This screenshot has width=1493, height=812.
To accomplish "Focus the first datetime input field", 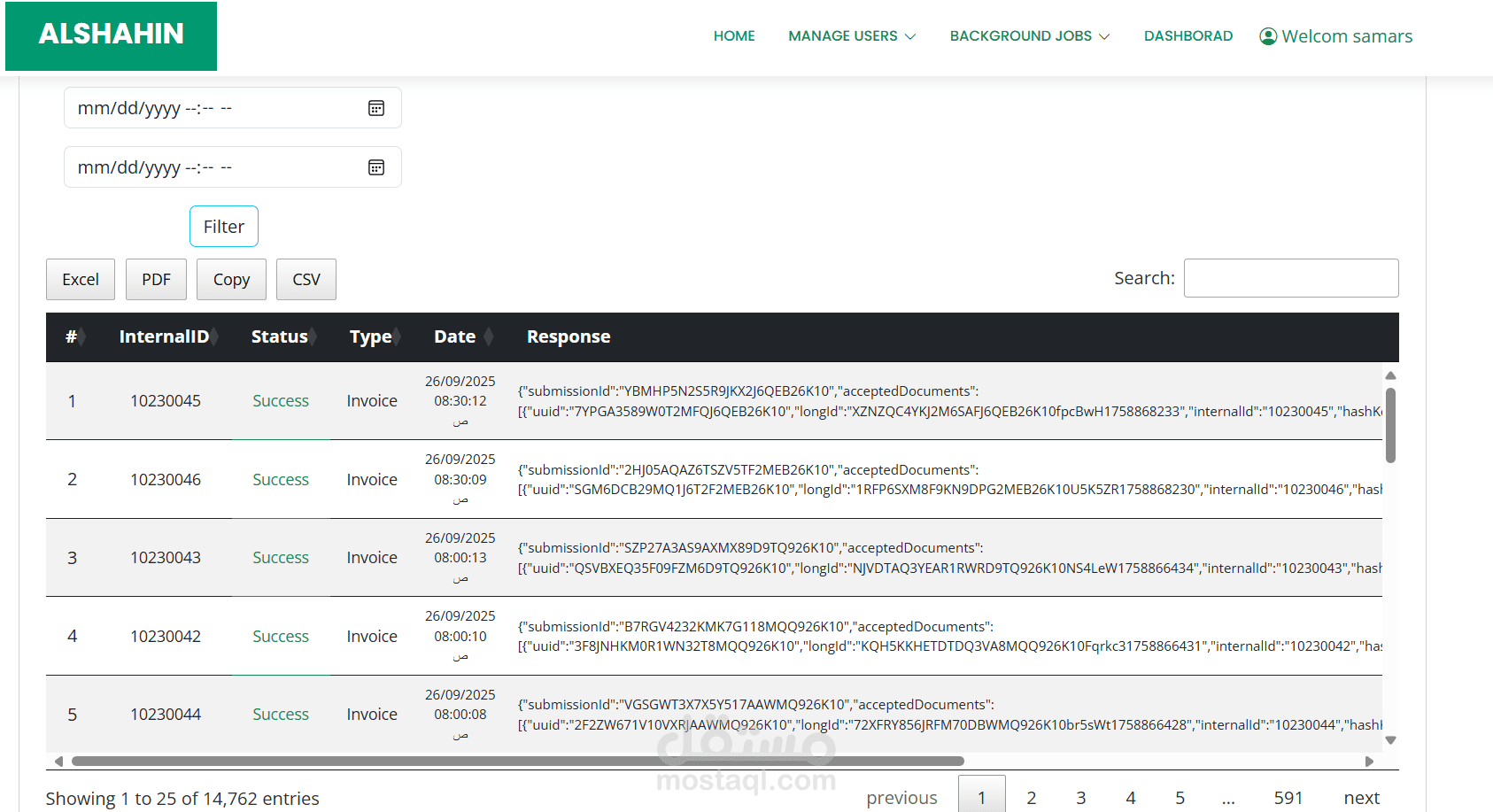I will coord(233,108).
